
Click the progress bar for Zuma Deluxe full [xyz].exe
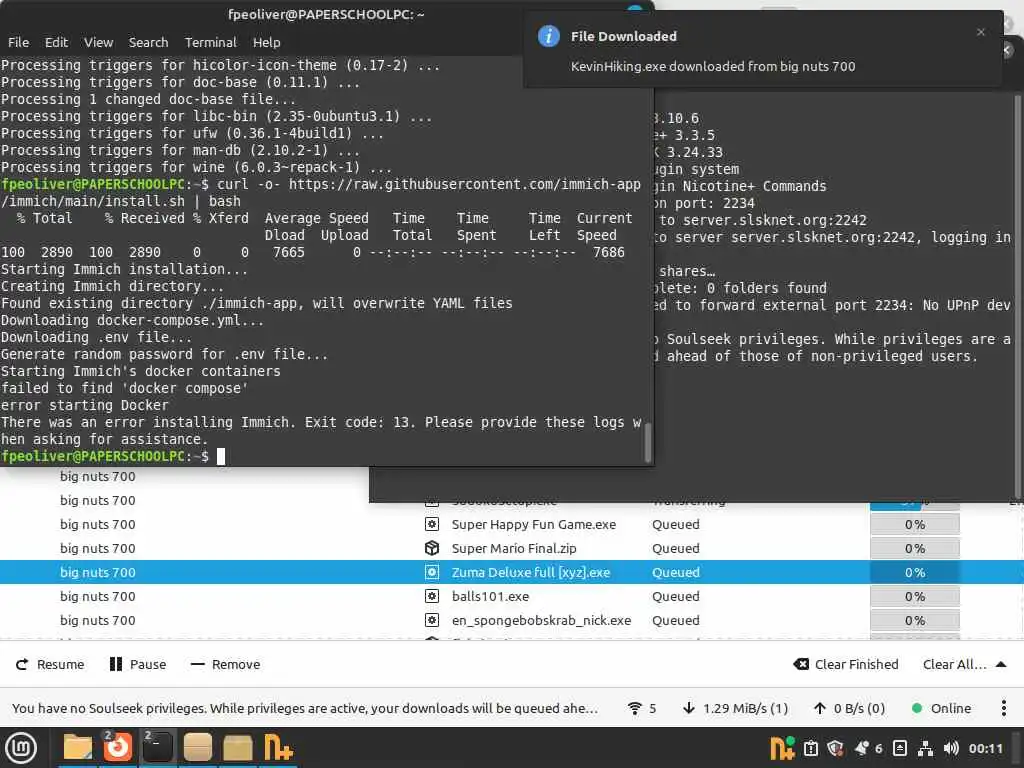click(x=914, y=572)
